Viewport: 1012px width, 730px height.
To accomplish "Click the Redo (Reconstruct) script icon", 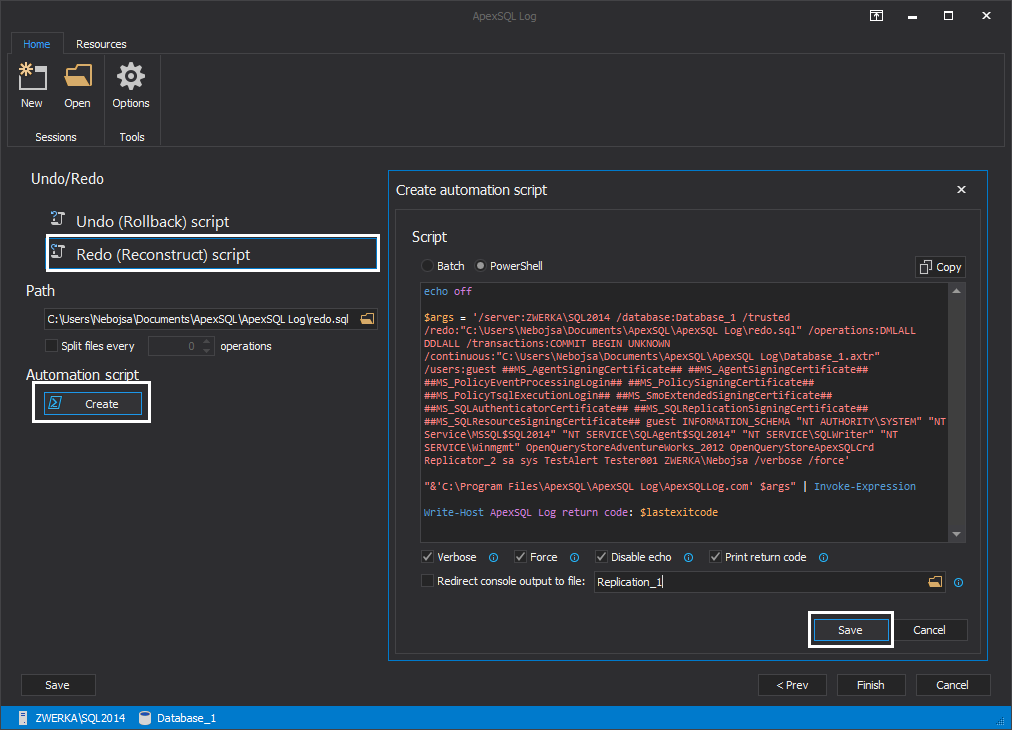I will 57,252.
